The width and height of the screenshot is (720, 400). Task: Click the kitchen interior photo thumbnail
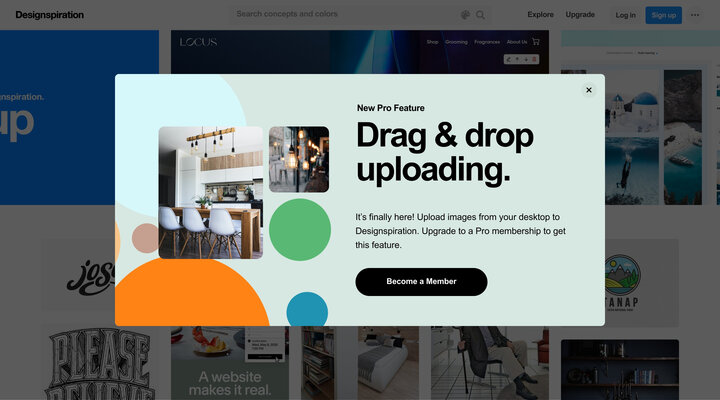(211, 192)
